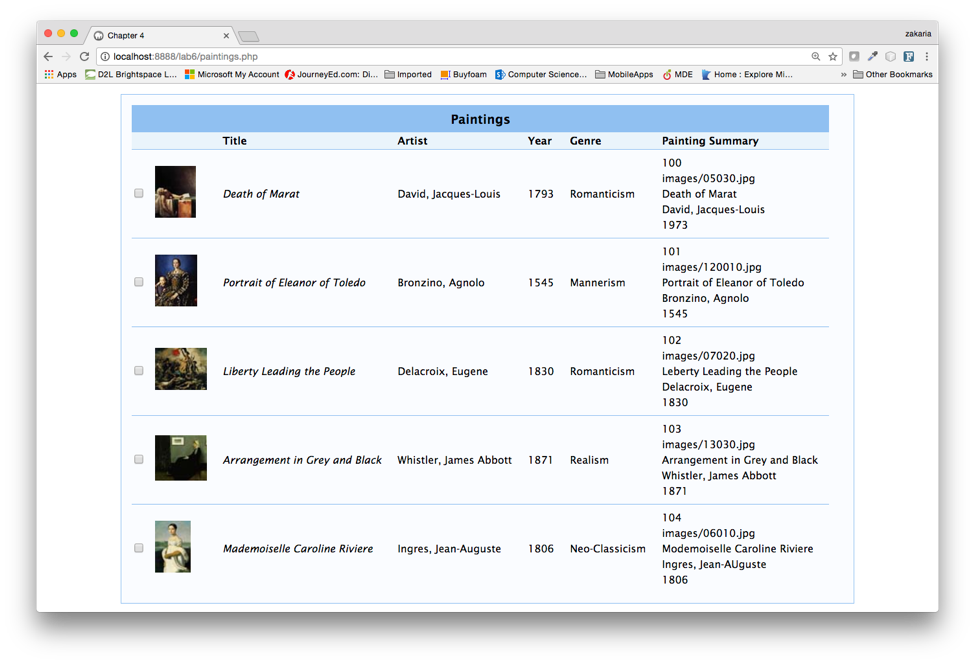Click the forward navigation arrow
Image resolution: width=975 pixels, height=664 pixels.
click(65, 57)
